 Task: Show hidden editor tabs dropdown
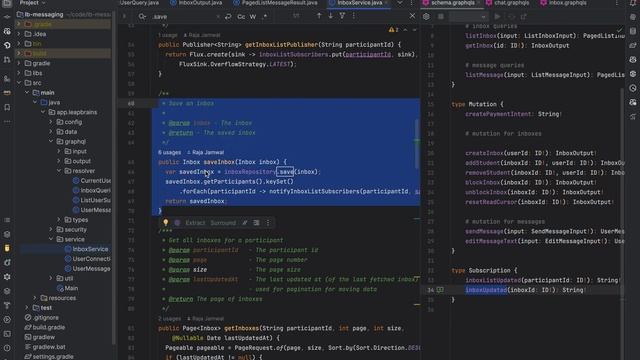click(x=400, y=3)
